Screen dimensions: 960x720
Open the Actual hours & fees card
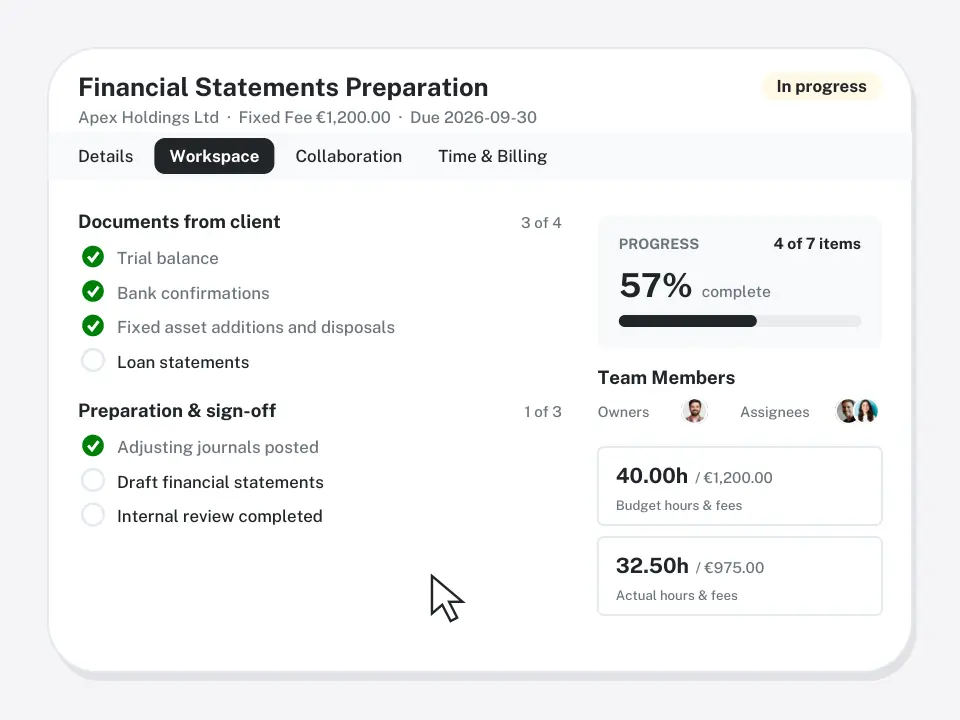pos(740,576)
